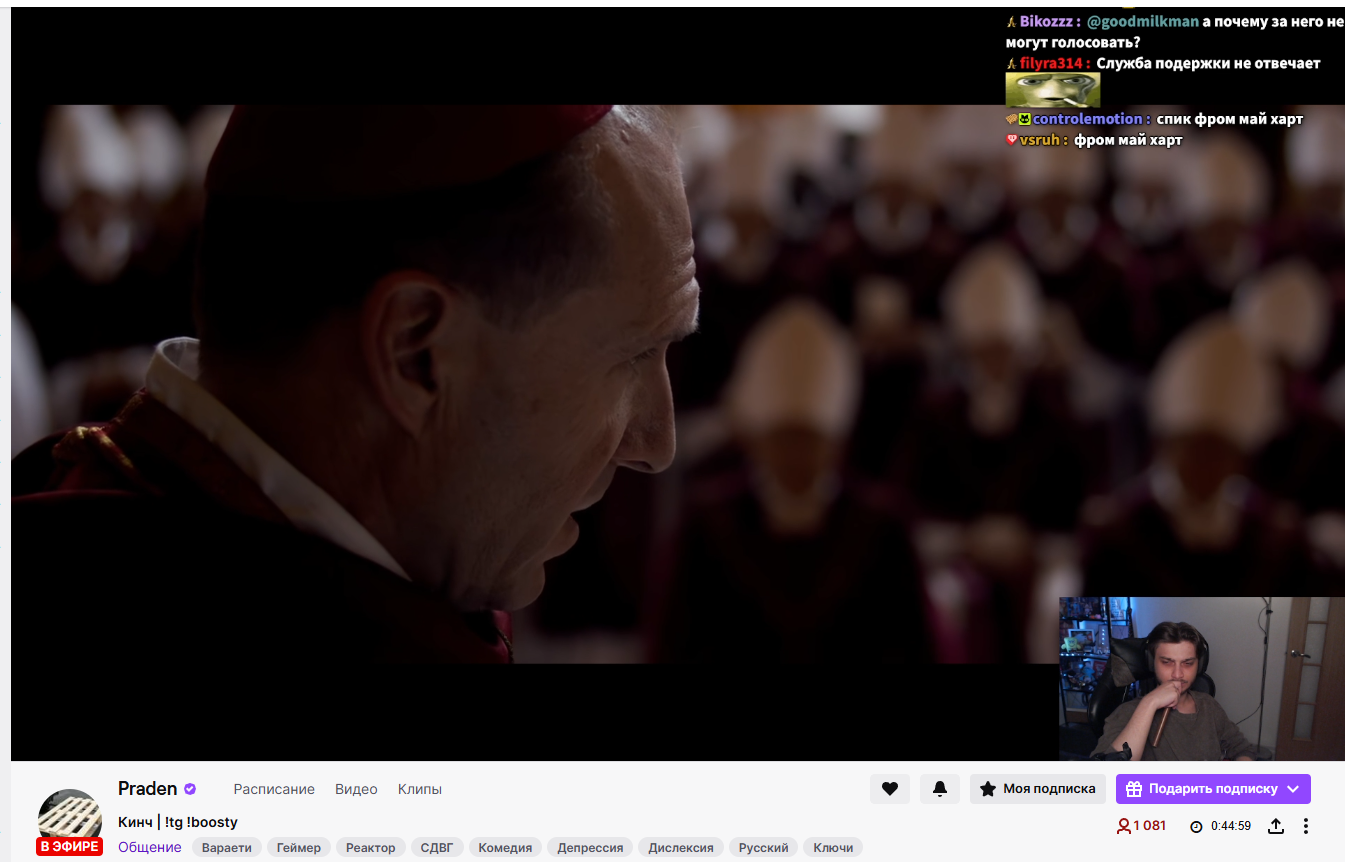Click the stream title Кинч | !tg !boosty

tap(178, 822)
